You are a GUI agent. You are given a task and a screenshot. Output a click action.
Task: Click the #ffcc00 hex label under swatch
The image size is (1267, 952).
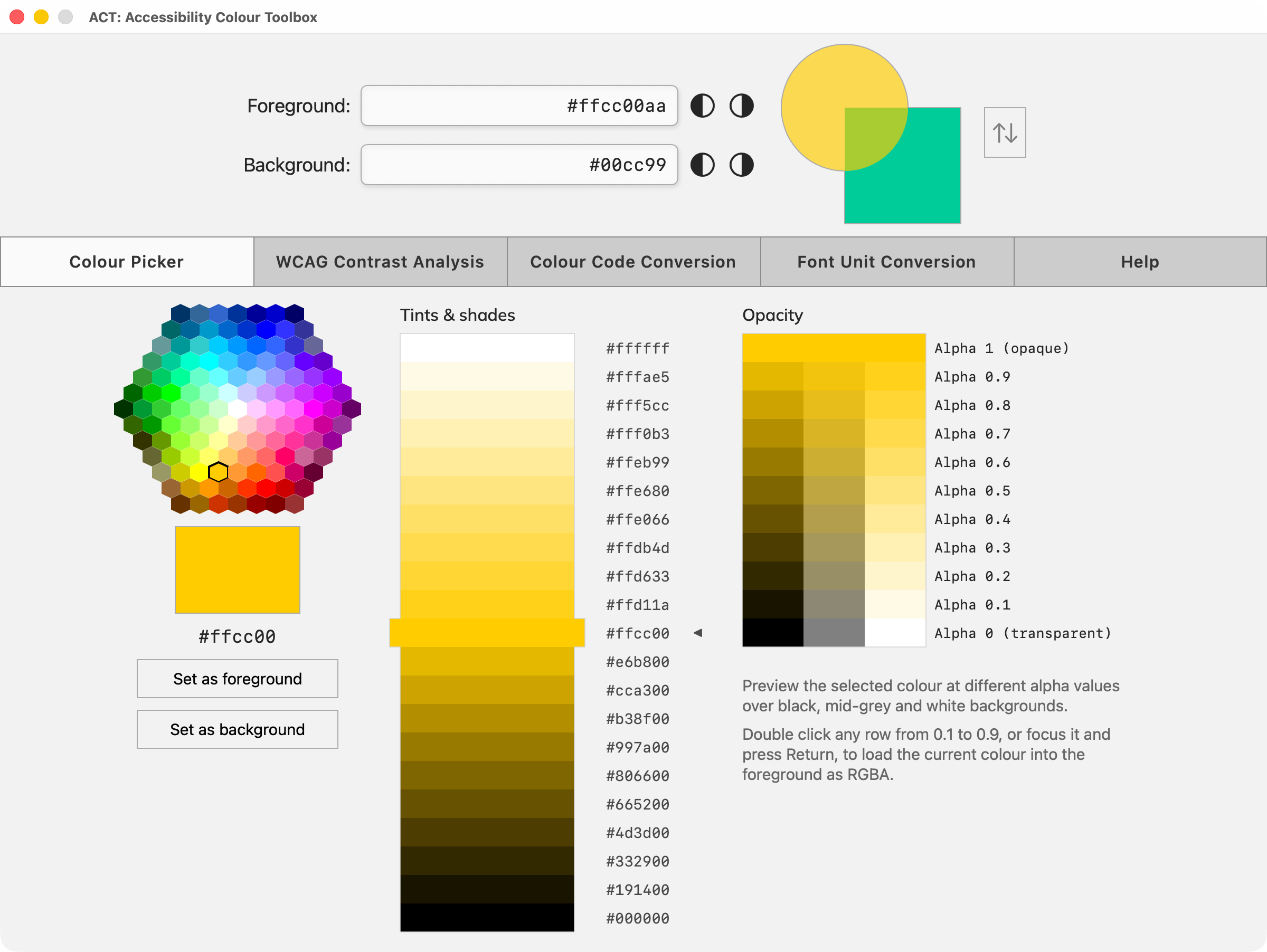pos(237,636)
